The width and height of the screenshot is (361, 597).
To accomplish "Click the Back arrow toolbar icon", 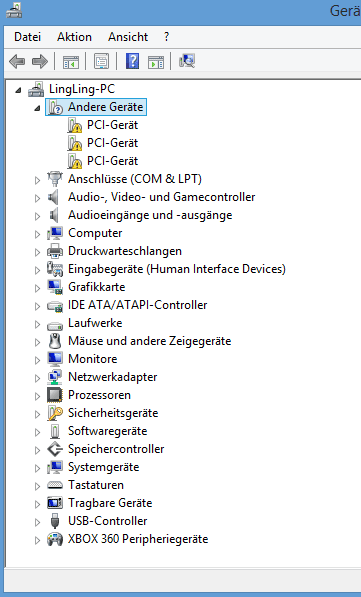I will pyautogui.click(x=17, y=61).
